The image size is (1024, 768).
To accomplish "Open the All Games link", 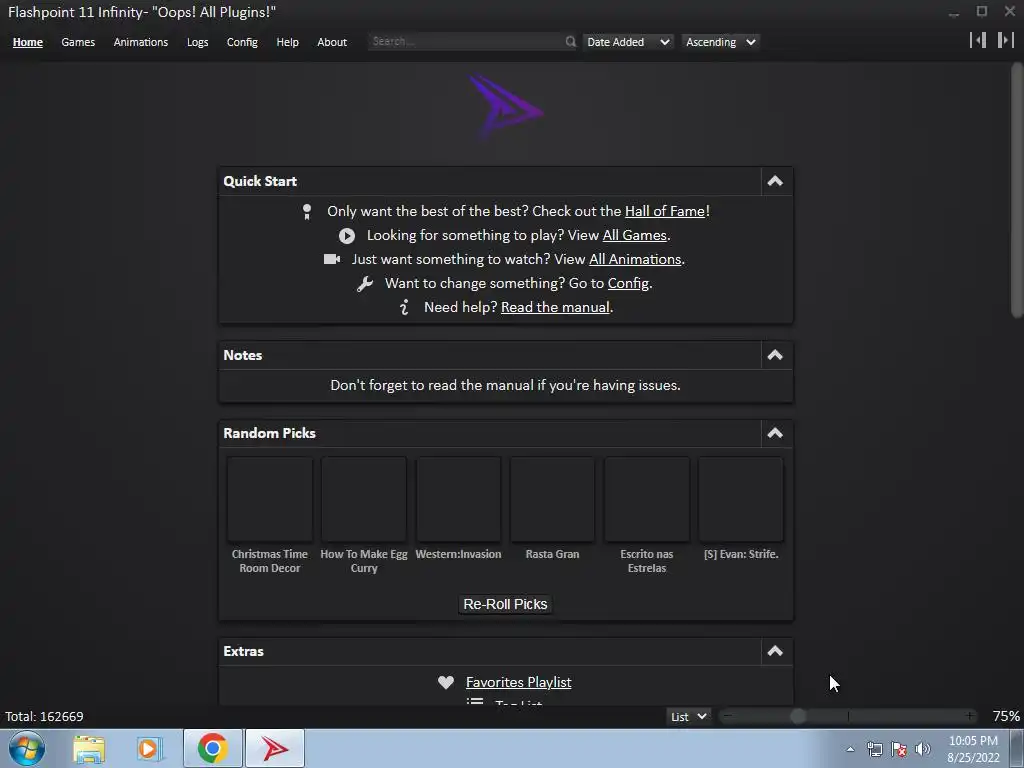I will coord(634,236).
